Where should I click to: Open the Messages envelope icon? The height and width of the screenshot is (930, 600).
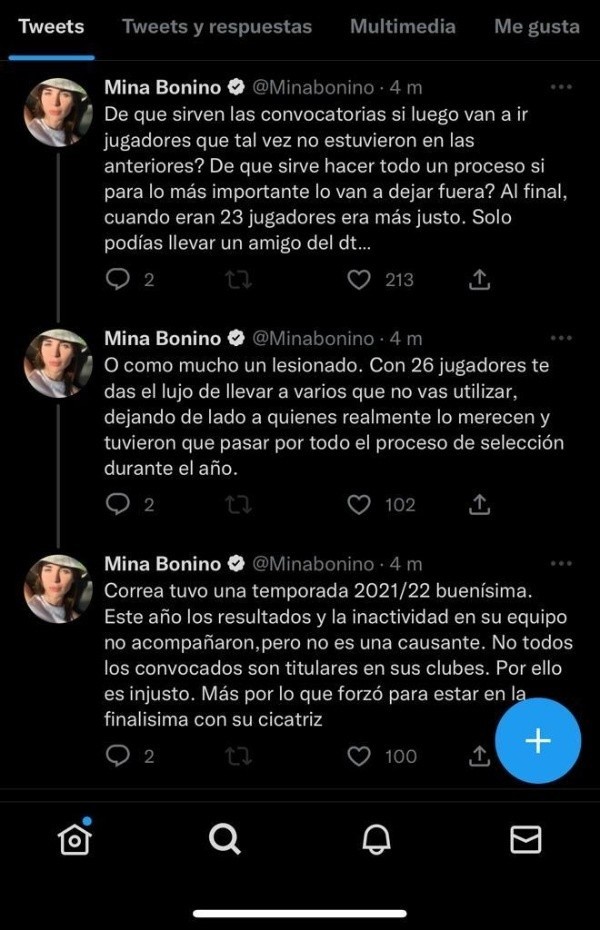[525, 840]
